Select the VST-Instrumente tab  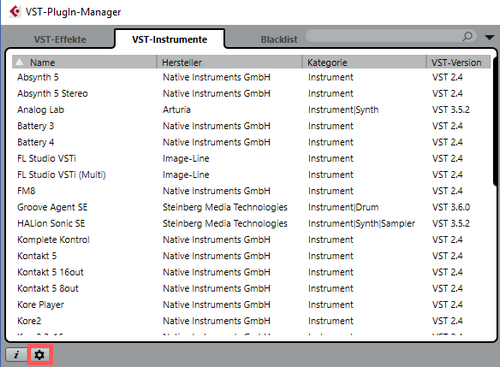(169, 39)
